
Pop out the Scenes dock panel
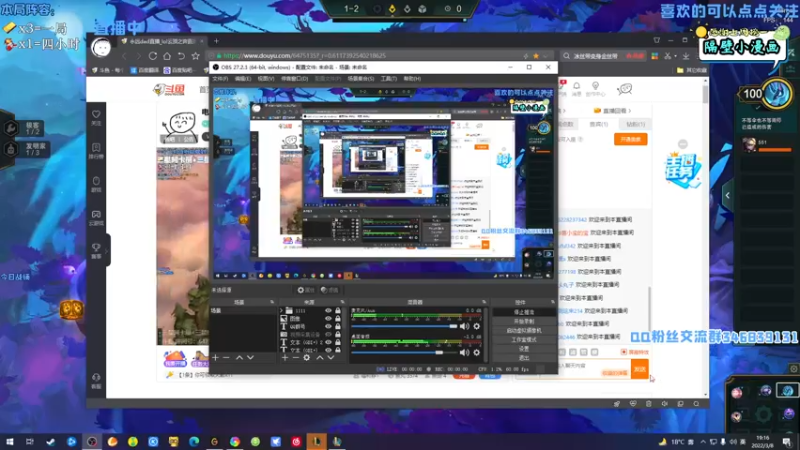point(272,302)
